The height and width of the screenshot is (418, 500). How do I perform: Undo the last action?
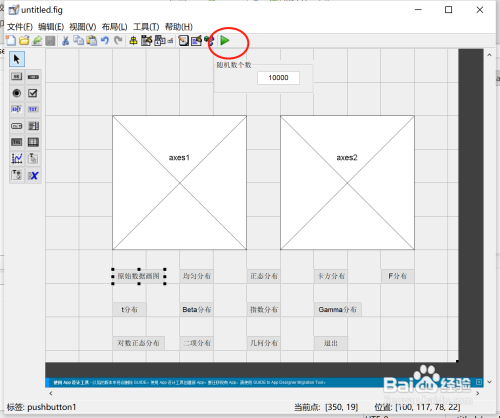pos(105,40)
